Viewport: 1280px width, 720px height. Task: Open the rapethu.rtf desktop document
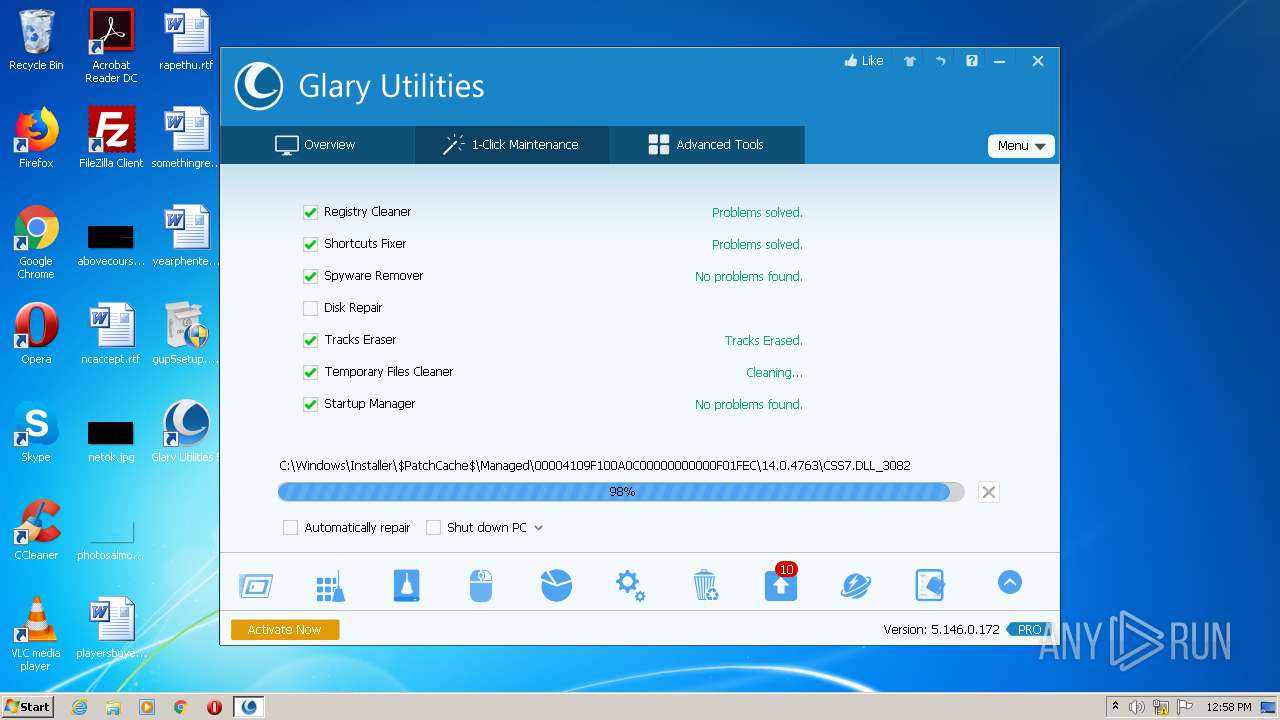tap(186, 40)
